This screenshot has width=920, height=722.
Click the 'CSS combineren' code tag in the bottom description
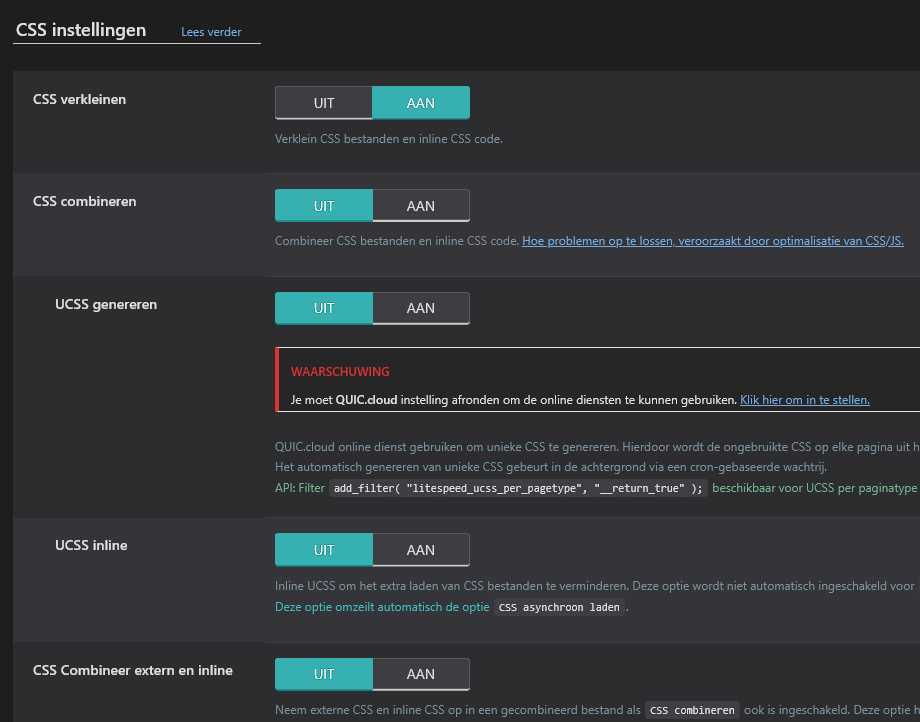pos(694,711)
